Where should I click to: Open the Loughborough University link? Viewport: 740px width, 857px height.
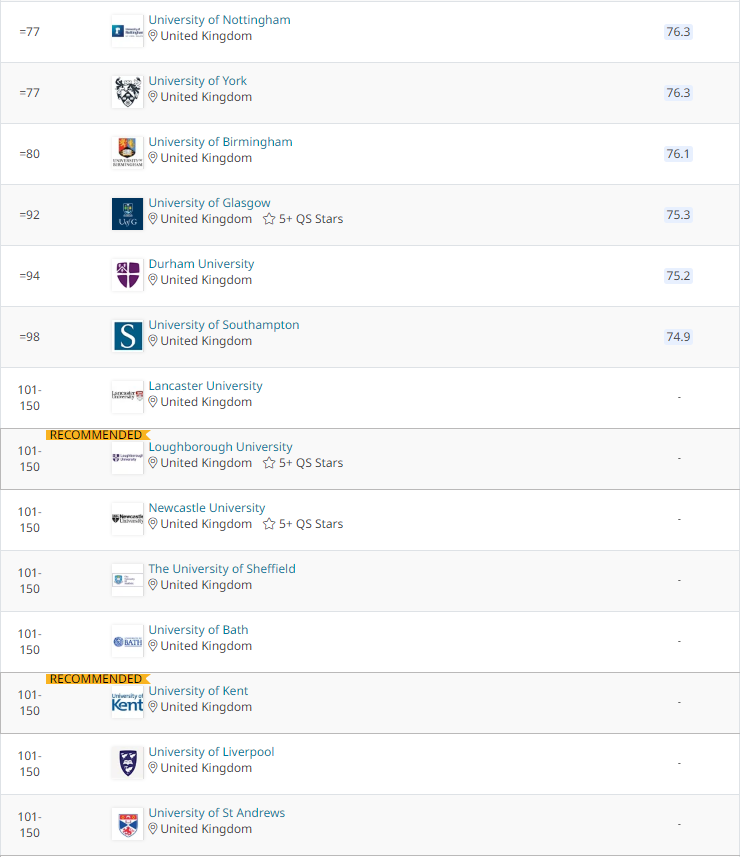pyautogui.click(x=220, y=447)
